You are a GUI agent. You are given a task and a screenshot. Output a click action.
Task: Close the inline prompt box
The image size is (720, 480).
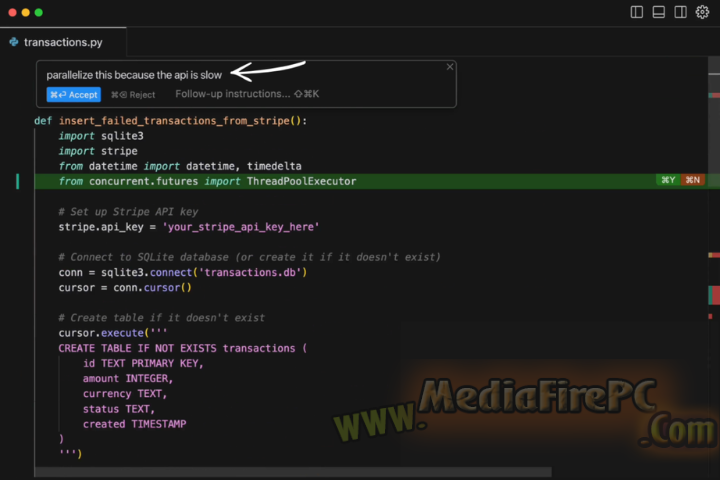[450, 67]
